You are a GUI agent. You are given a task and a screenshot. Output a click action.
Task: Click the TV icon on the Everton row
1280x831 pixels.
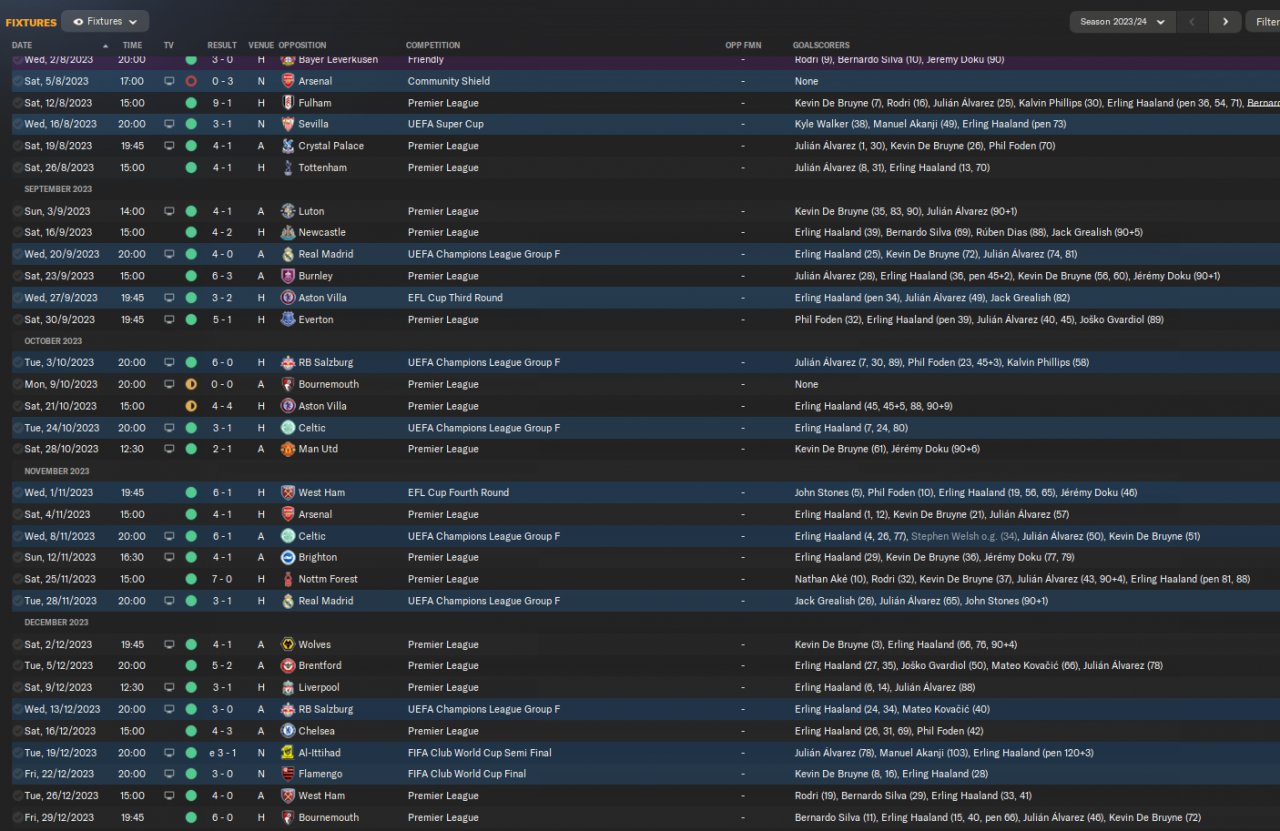(x=169, y=320)
